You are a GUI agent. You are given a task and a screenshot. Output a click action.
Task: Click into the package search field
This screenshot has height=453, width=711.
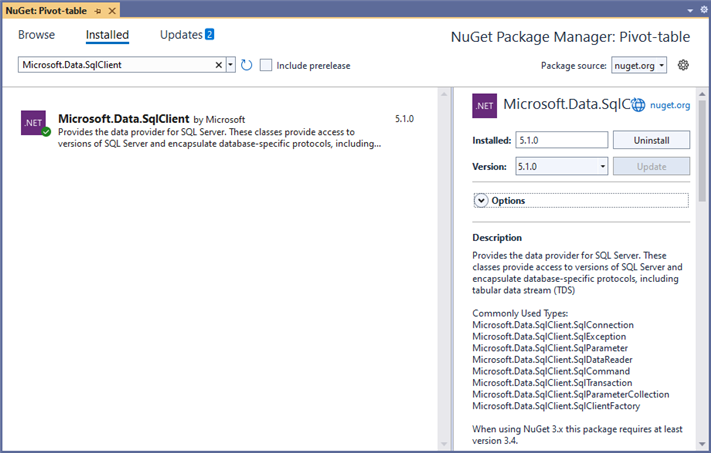point(115,65)
